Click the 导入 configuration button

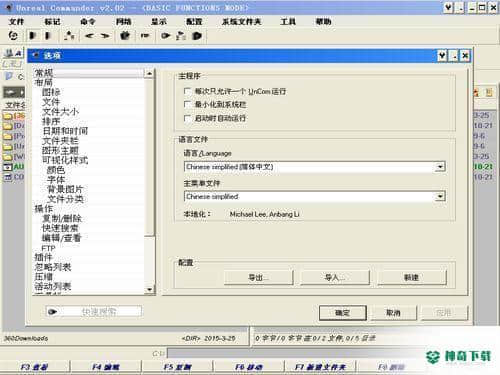(x=335, y=277)
